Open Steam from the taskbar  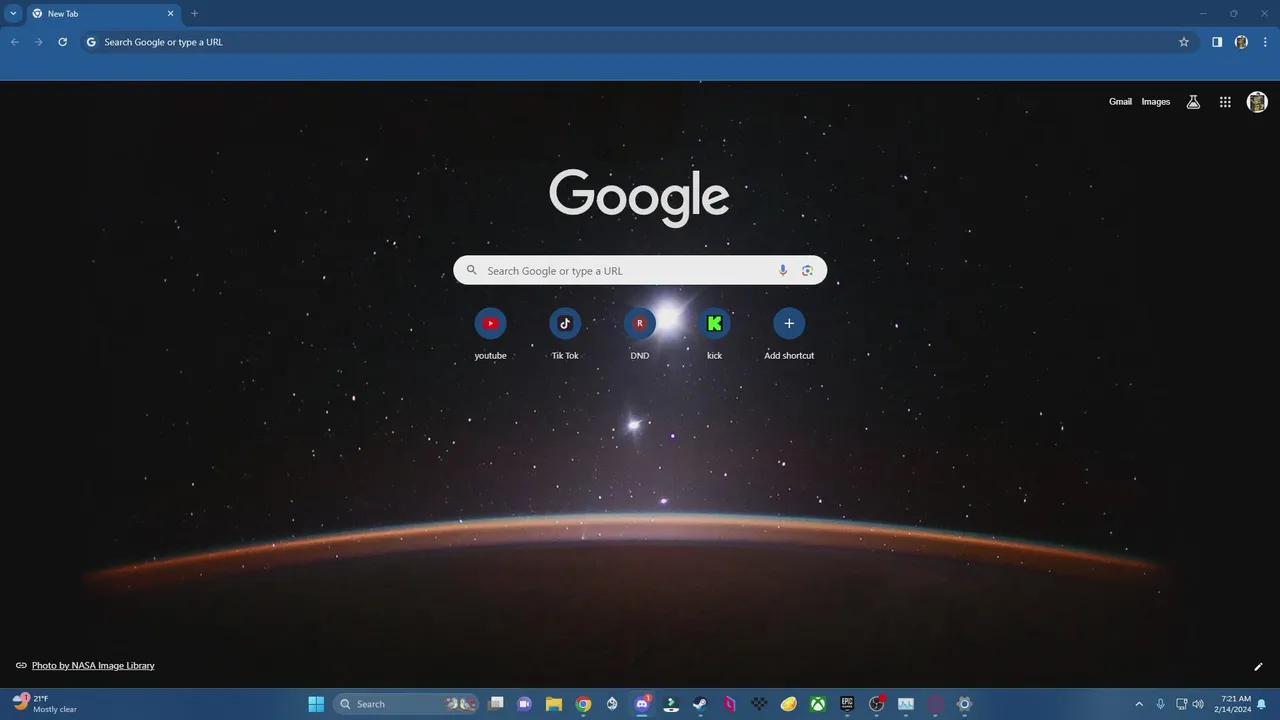click(701, 704)
